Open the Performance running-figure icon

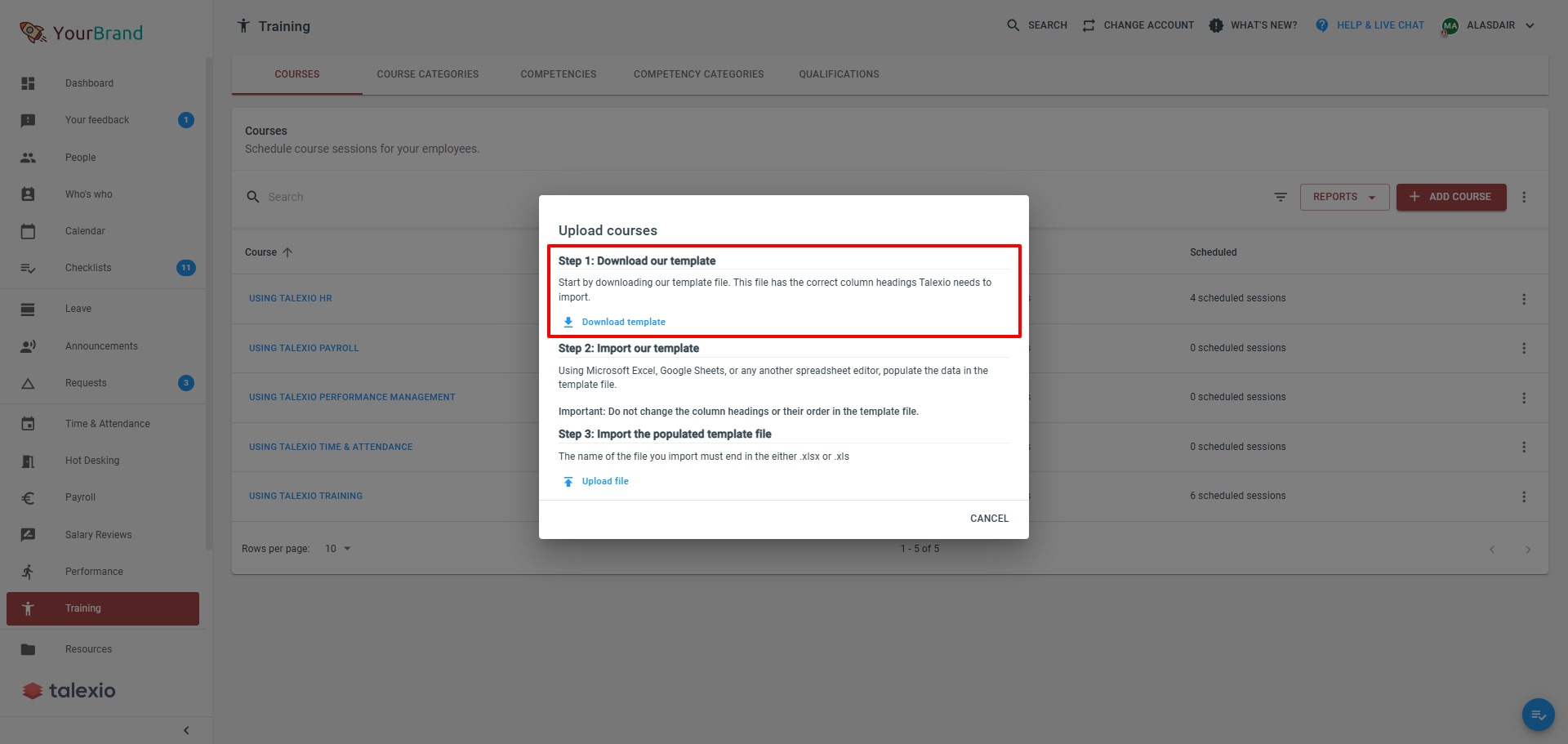point(28,572)
